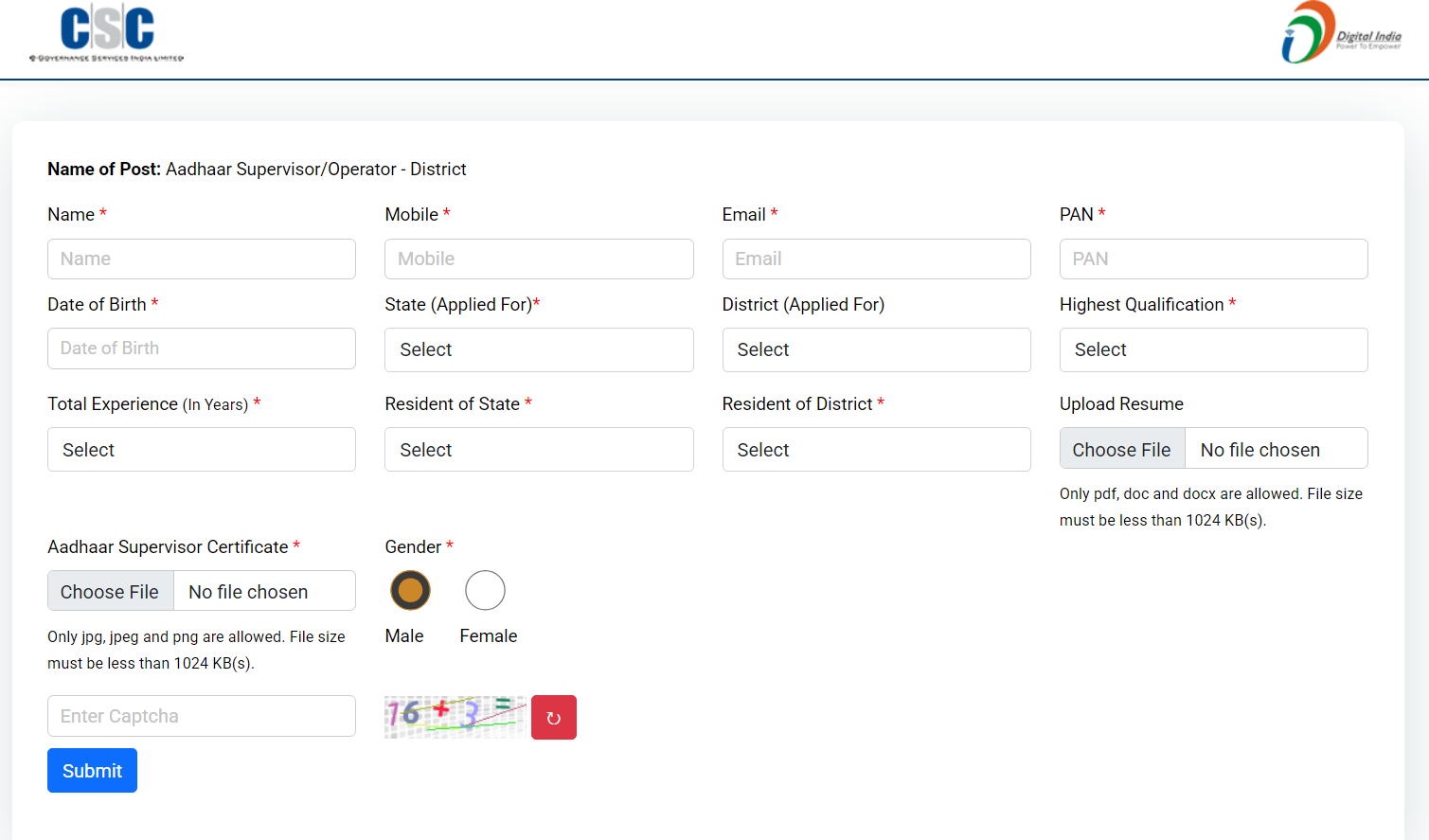Open the Resident of District dropdown
The image size is (1429, 840).
coord(876,450)
